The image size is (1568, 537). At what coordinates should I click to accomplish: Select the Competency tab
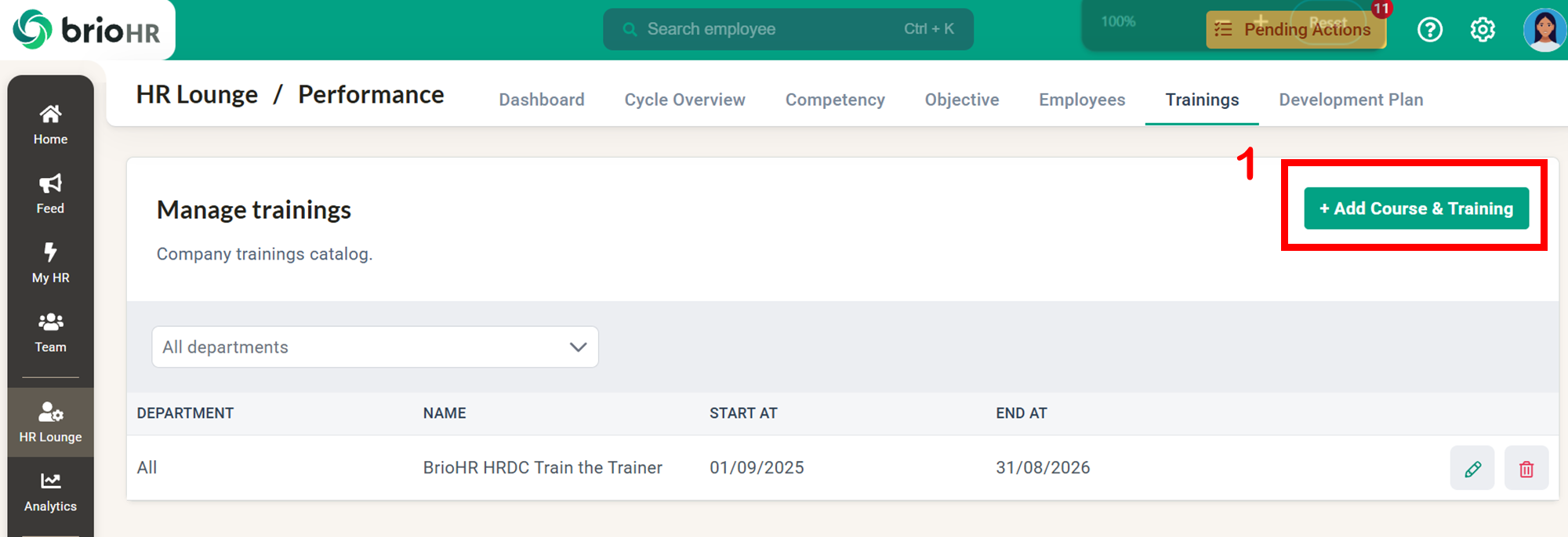(835, 100)
